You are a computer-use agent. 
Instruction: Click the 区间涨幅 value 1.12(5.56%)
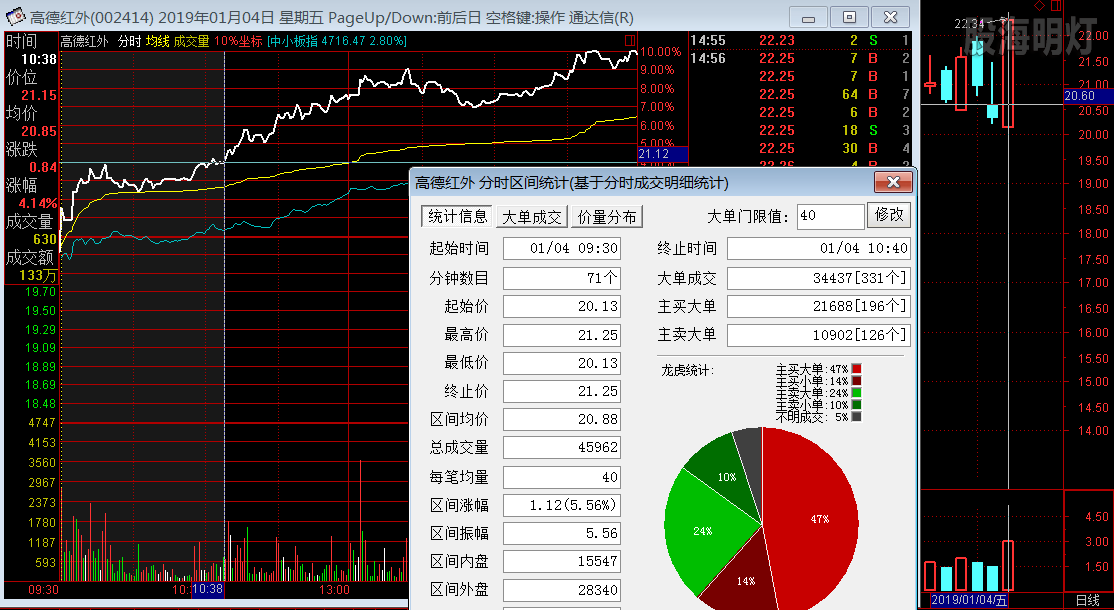pos(562,505)
